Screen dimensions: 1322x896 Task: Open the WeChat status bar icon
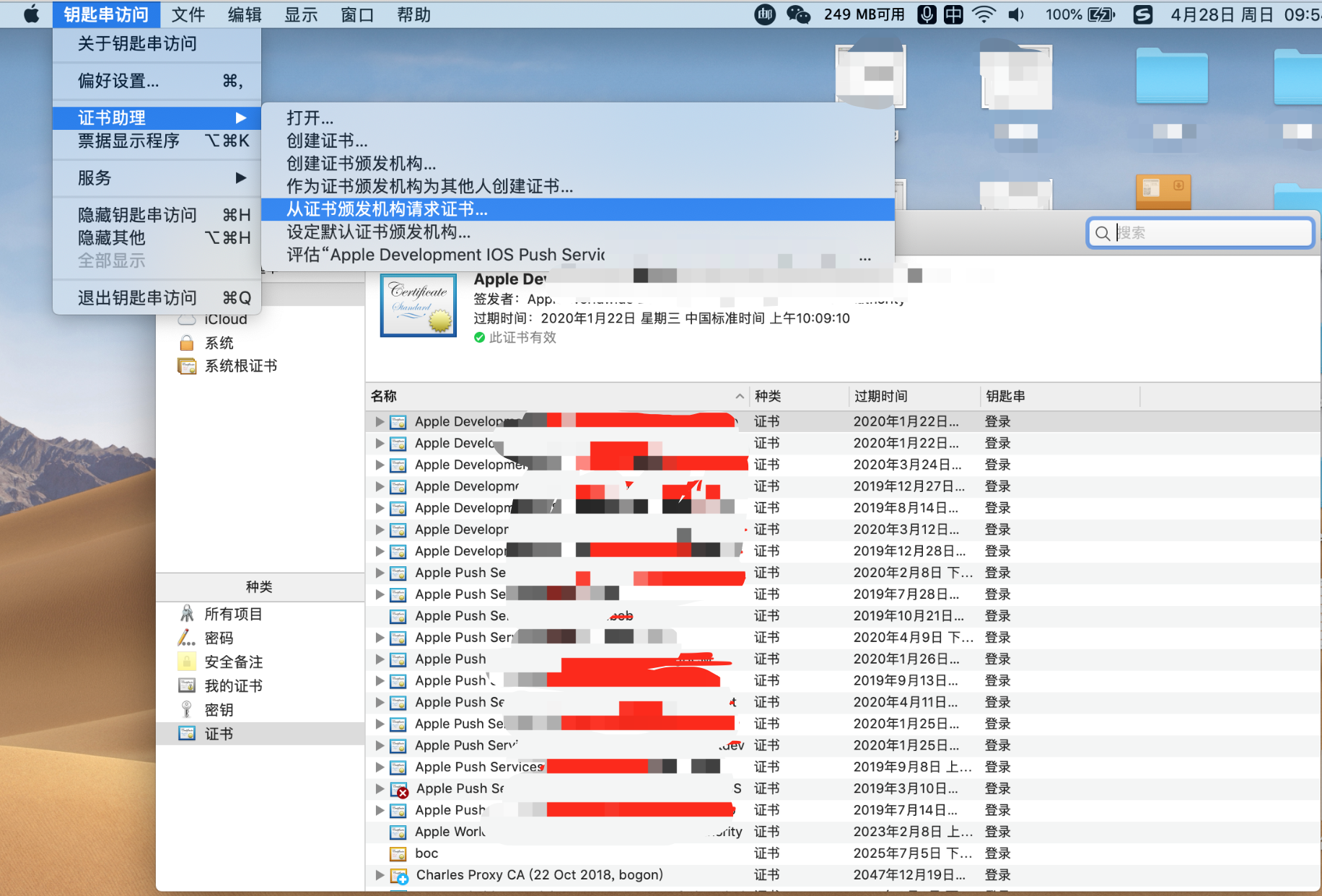(798, 14)
